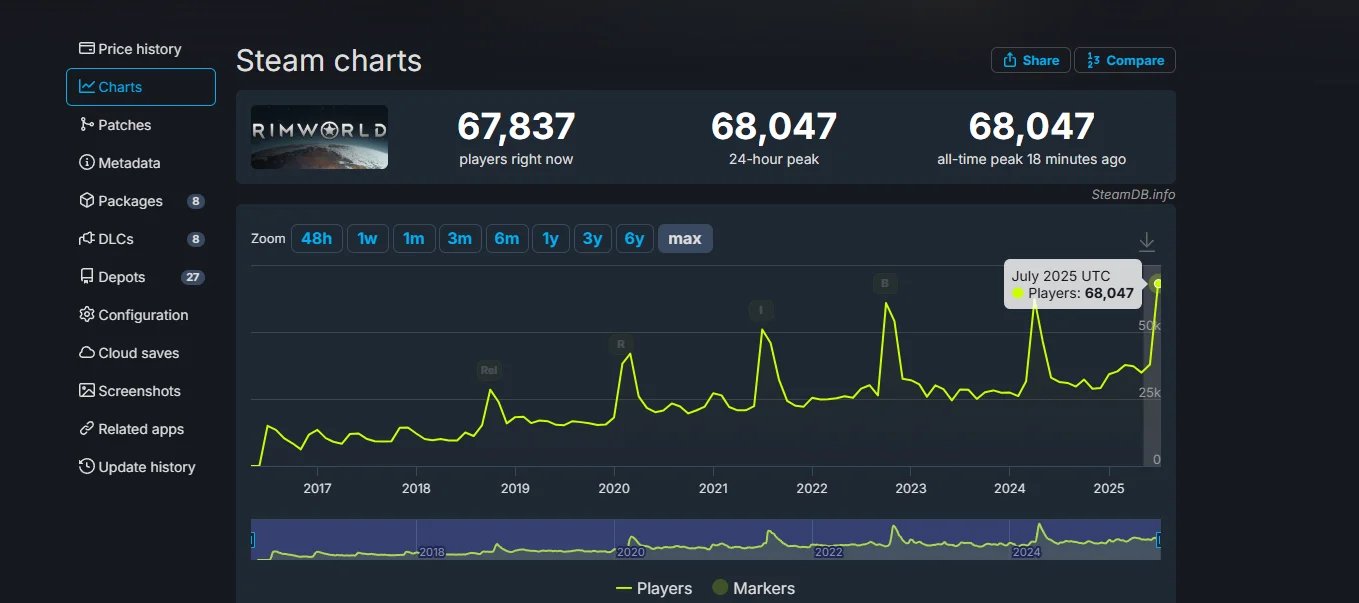
Task: Click the 2022 label in navigator
Action: 829,552
